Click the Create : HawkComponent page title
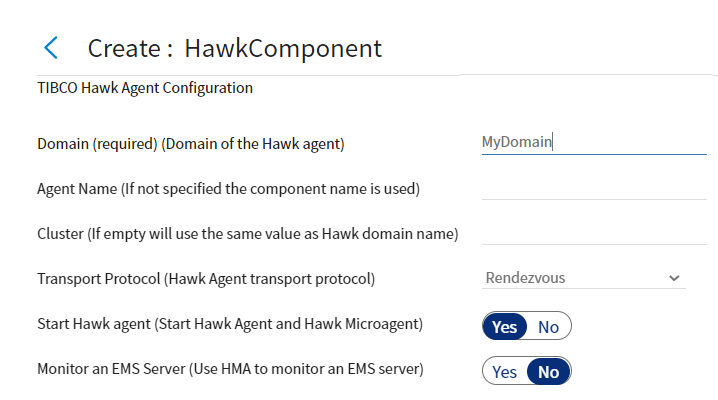This screenshot has width=718, height=400. coord(234,48)
